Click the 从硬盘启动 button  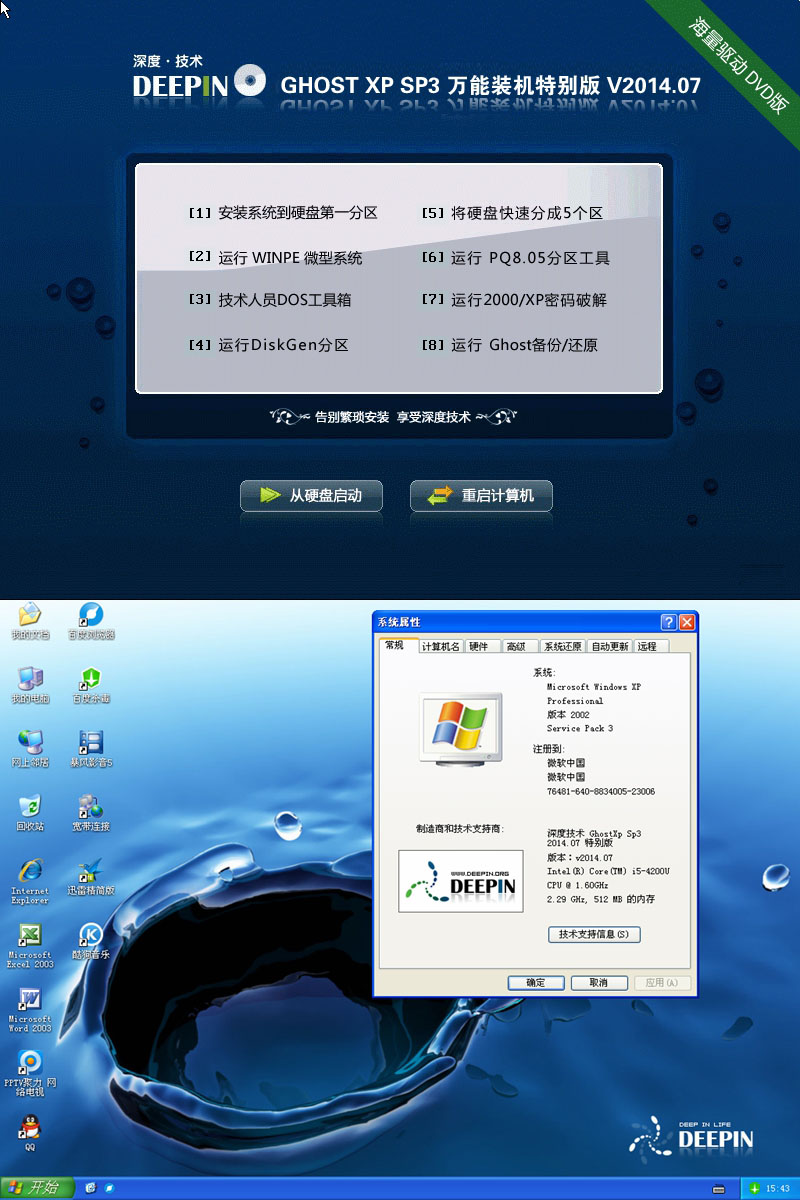[311, 496]
